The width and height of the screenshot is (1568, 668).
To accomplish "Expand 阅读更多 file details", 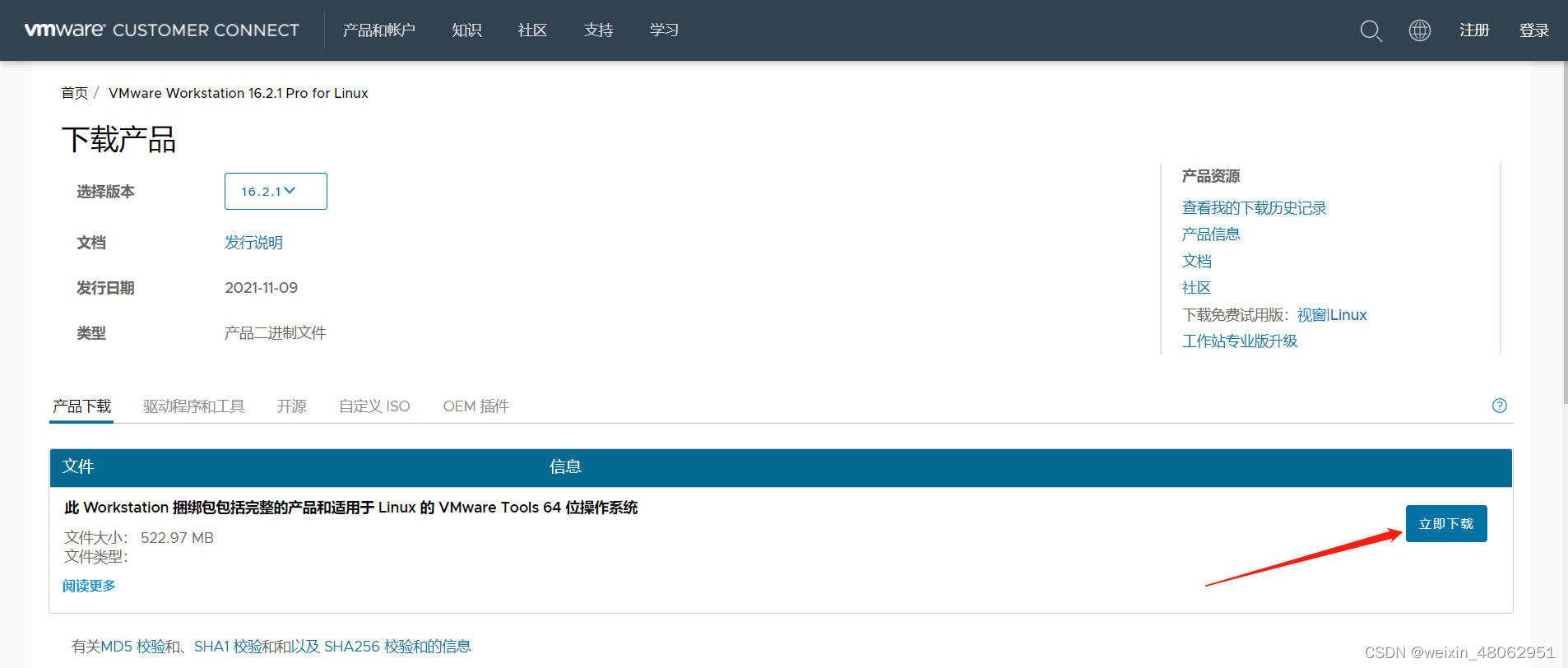I will click(89, 586).
